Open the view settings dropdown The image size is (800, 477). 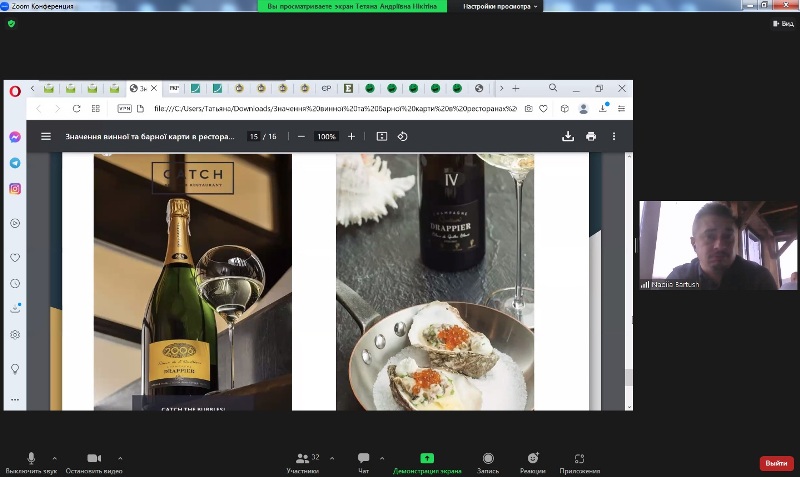pyautogui.click(x=500, y=6)
